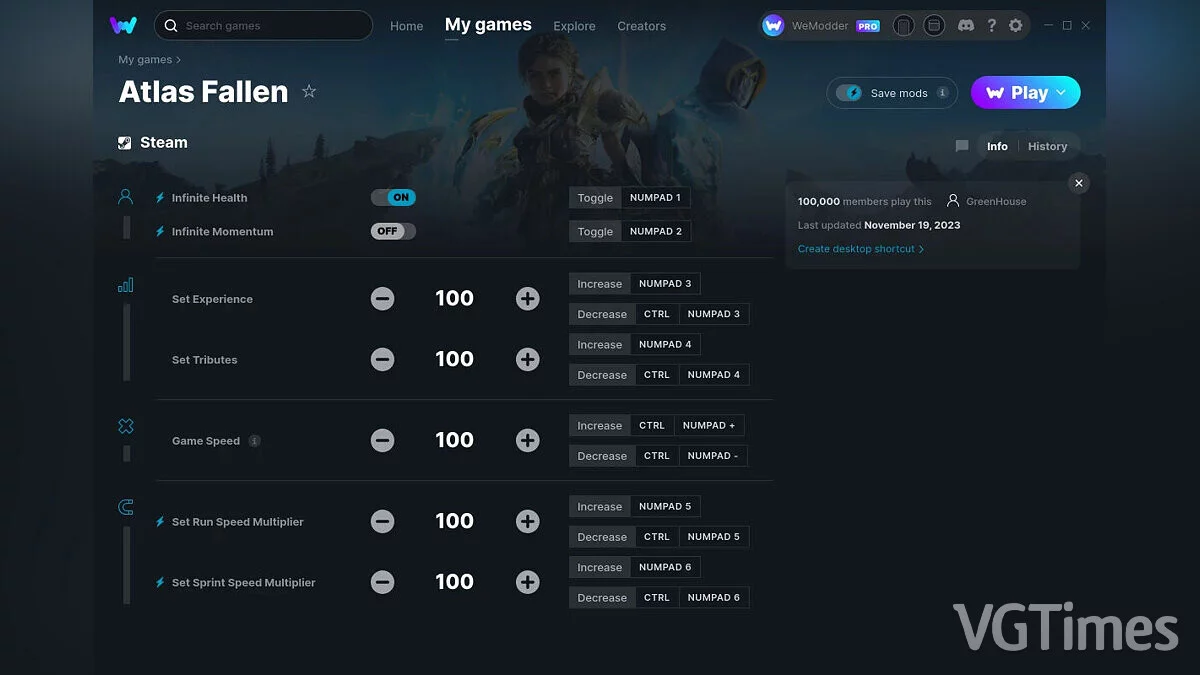Select the History tab
The width and height of the screenshot is (1200, 675).
coord(1047,146)
